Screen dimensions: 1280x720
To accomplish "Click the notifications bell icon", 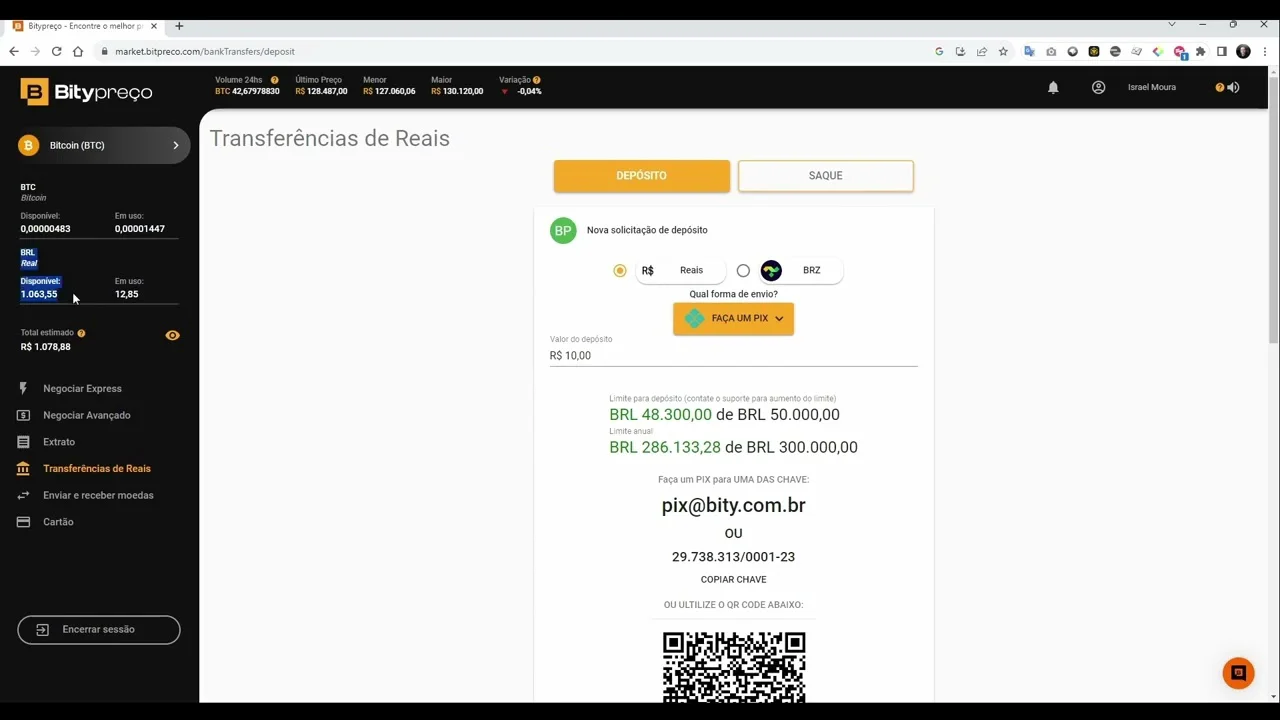I will (1053, 88).
